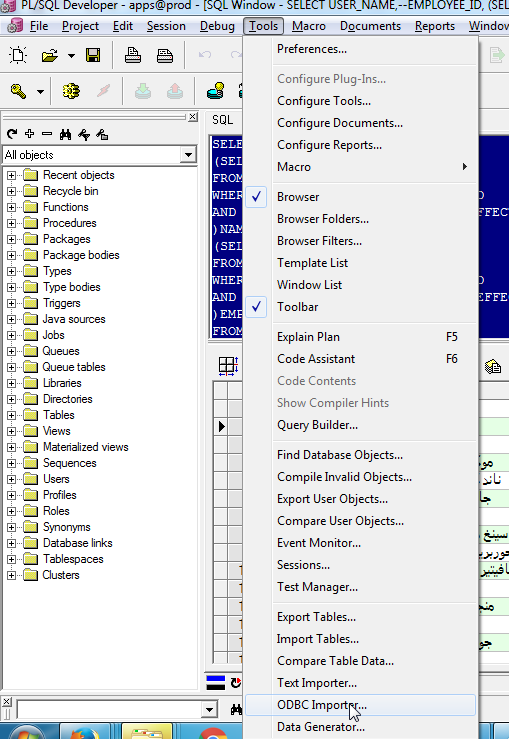509x739 pixels.
Task: Choose Configure Tools menu entry
Action: tap(361, 101)
